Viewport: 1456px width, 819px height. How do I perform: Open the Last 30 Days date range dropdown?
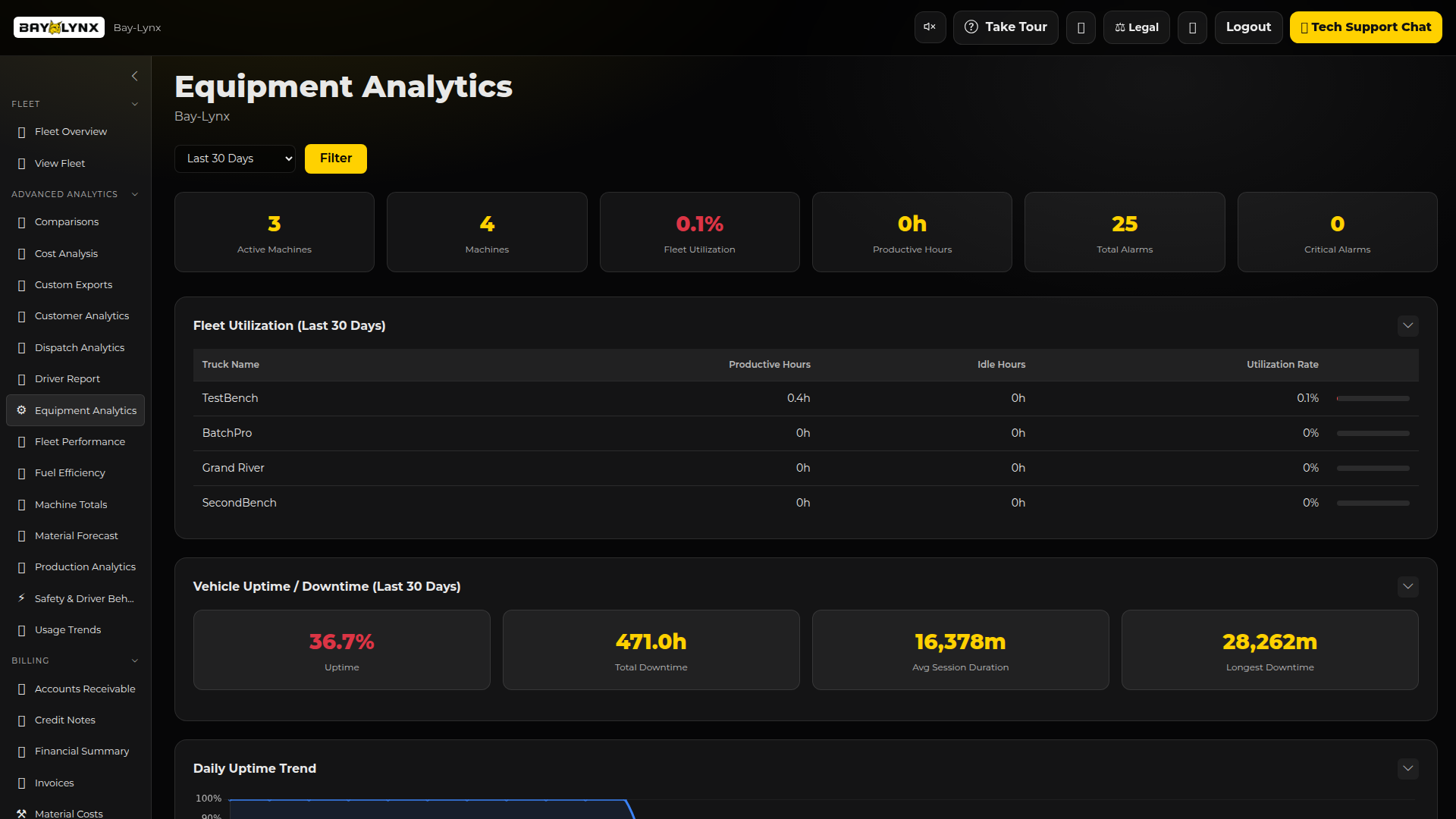tap(235, 158)
